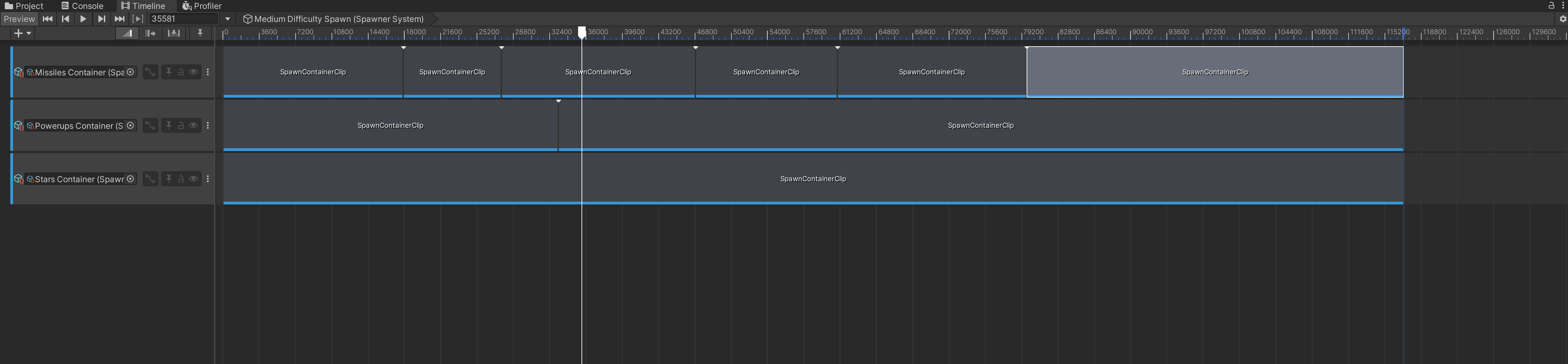Select the Ripple edit mode icon
The width and height of the screenshot is (1568, 364).
point(150,34)
